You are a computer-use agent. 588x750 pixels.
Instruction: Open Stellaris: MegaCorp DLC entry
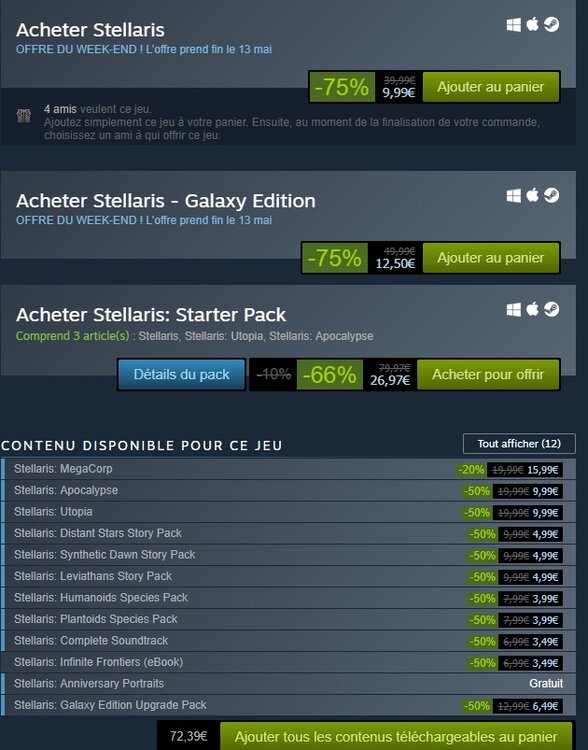288,469
